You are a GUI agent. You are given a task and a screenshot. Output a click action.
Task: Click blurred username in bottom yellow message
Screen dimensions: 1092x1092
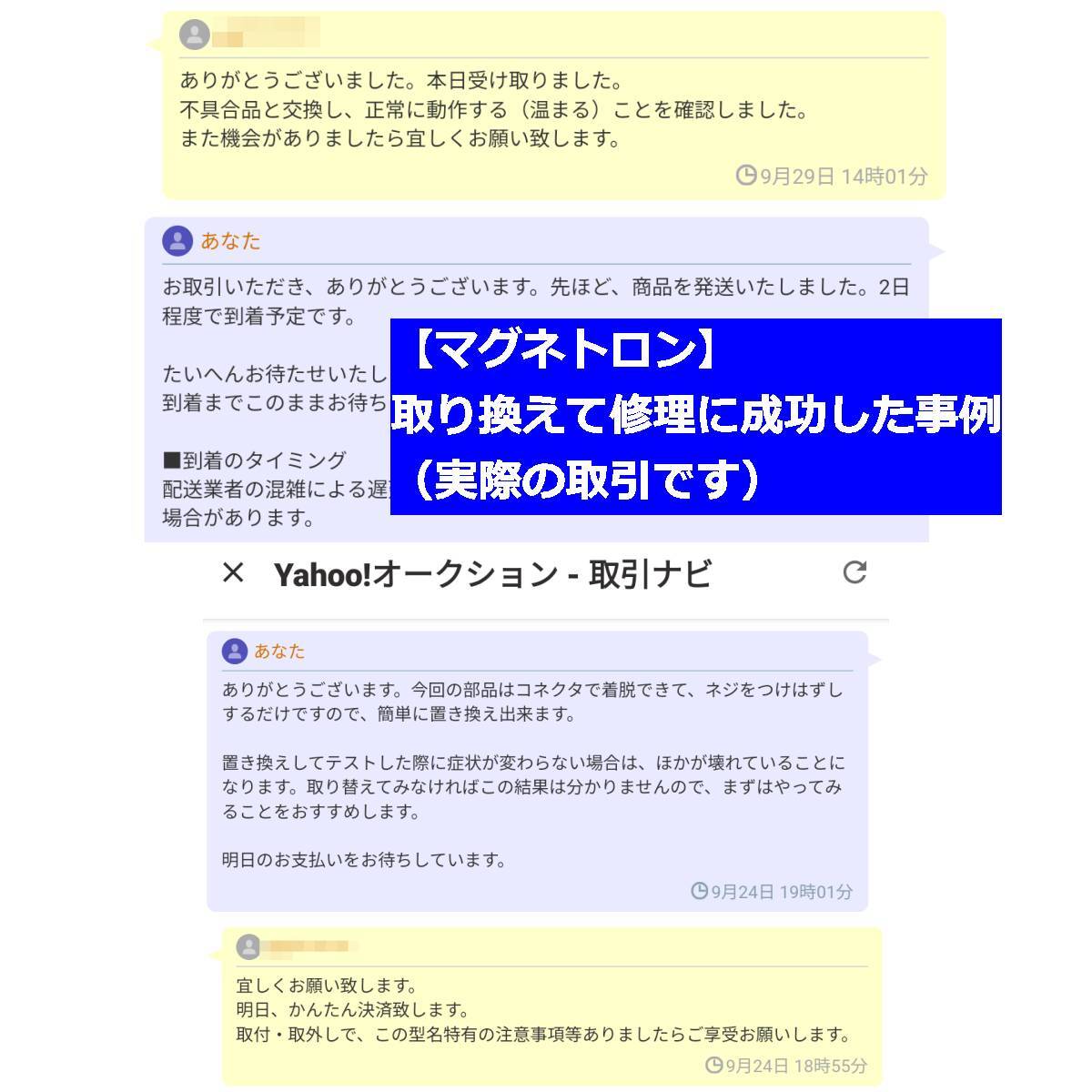coord(308,947)
